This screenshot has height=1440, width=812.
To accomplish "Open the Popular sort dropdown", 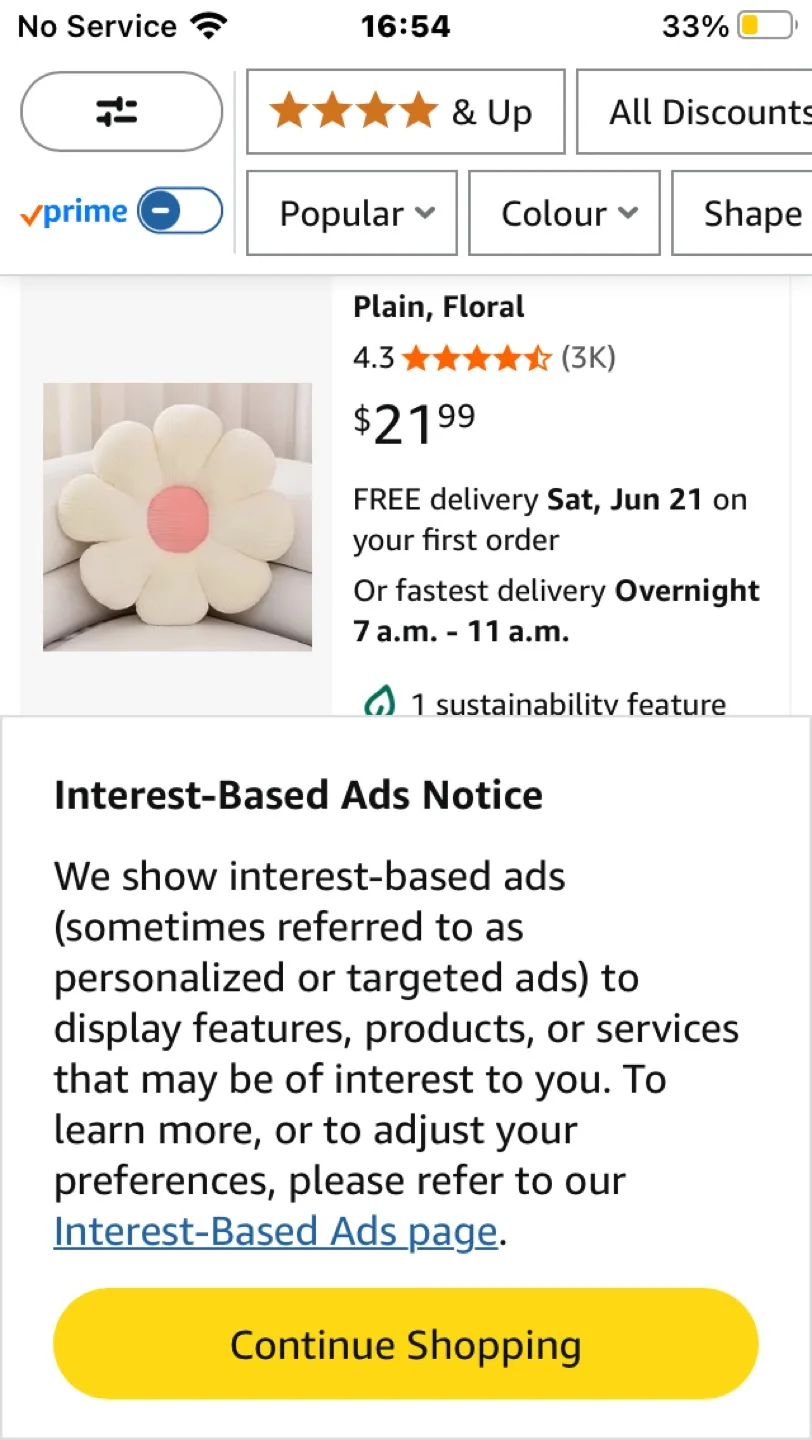I will 351,212.
